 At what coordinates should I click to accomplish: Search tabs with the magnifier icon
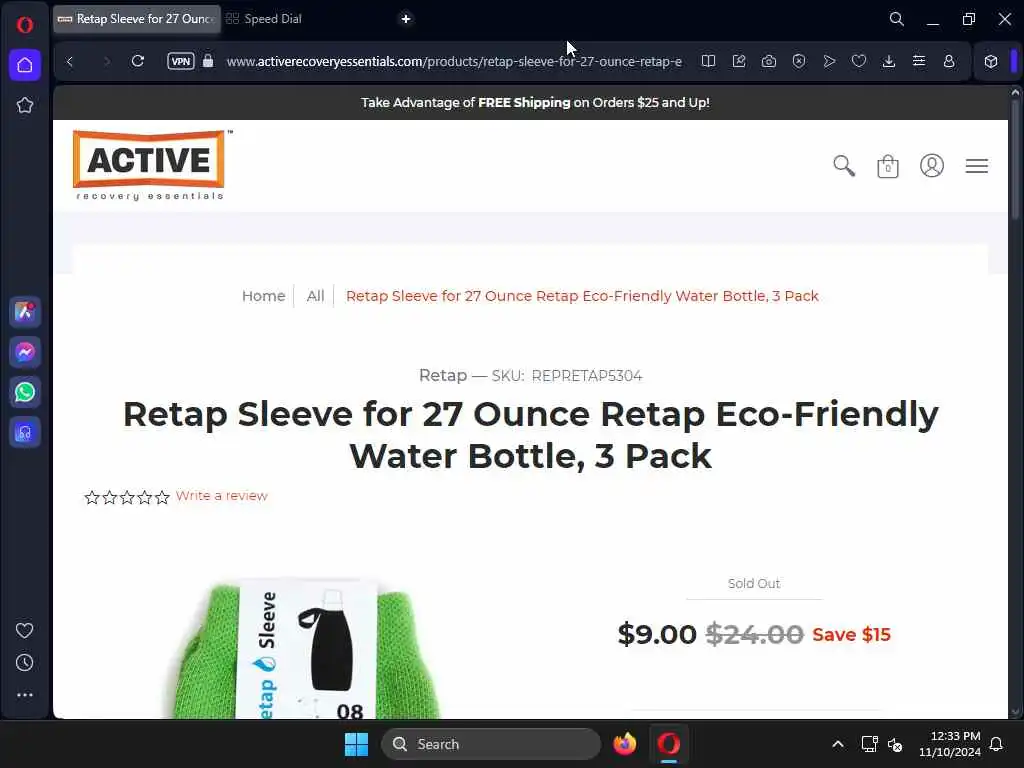pos(897,19)
